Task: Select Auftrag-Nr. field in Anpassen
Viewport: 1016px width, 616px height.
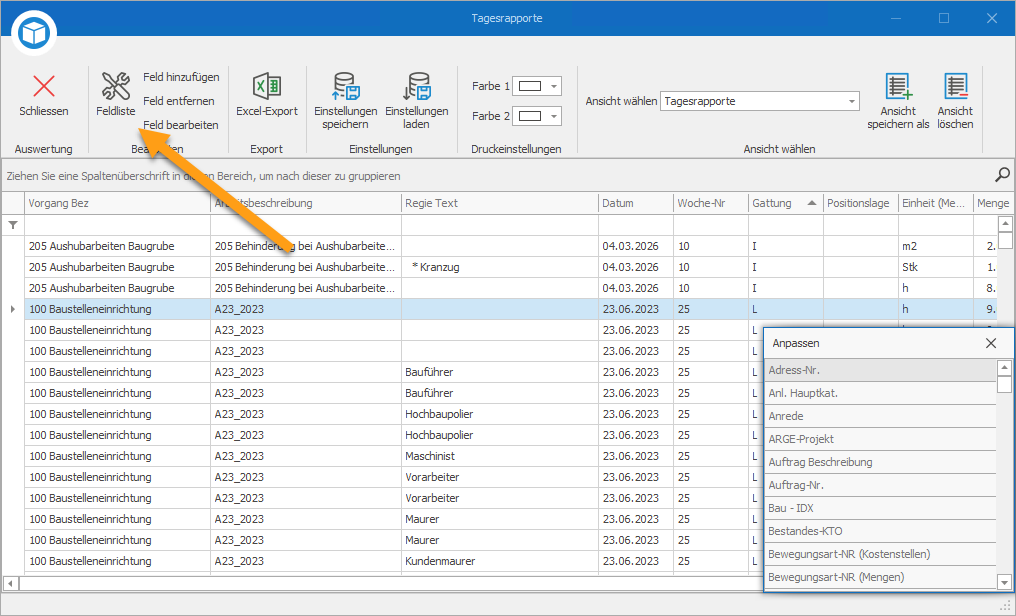Action: click(x=881, y=485)
